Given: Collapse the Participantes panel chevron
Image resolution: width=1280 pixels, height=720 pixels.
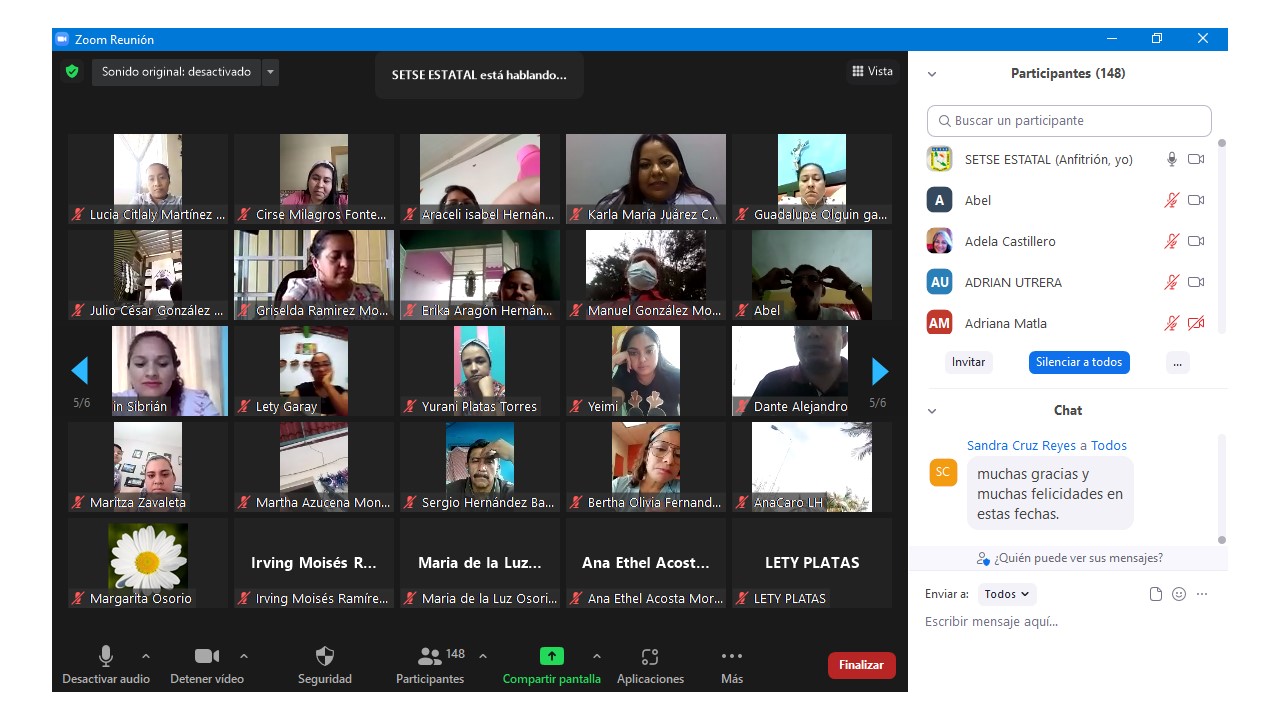Looking at the screenshot, I should (x=932, y=74).
